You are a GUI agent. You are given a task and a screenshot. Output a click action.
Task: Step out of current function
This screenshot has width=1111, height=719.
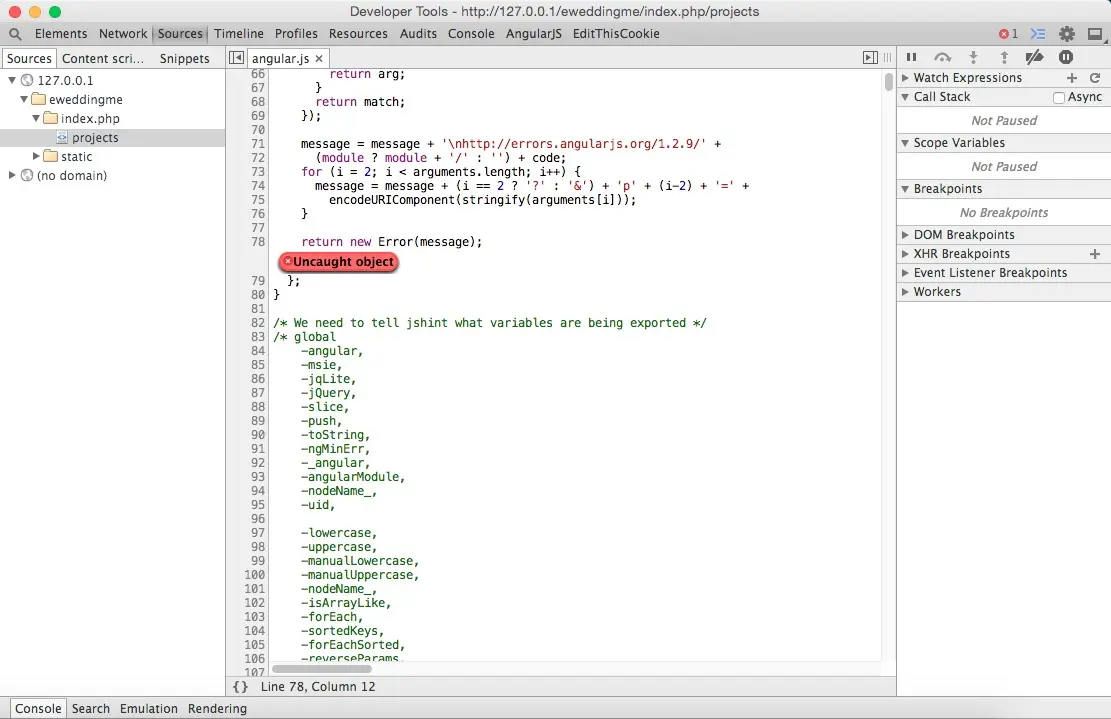pos(1004,57)
